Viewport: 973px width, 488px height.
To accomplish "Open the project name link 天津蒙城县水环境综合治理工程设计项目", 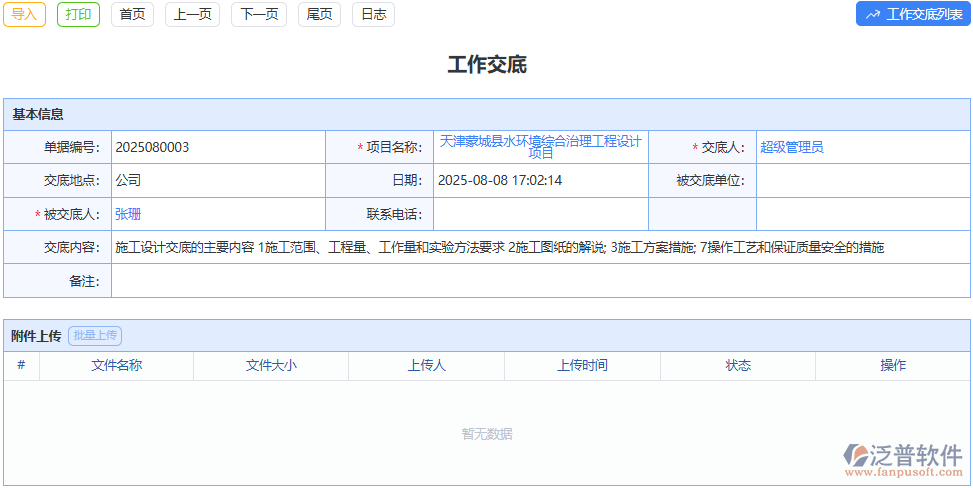I will tap(540, 147).
